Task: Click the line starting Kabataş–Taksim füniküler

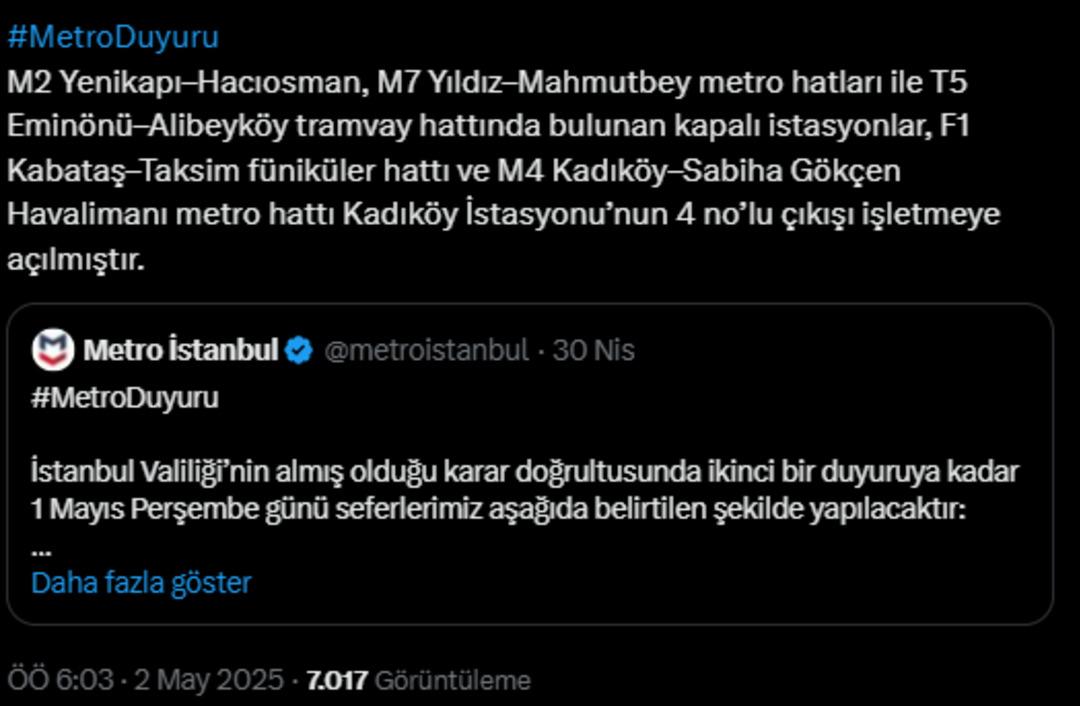Action: (x=453, y=171)
